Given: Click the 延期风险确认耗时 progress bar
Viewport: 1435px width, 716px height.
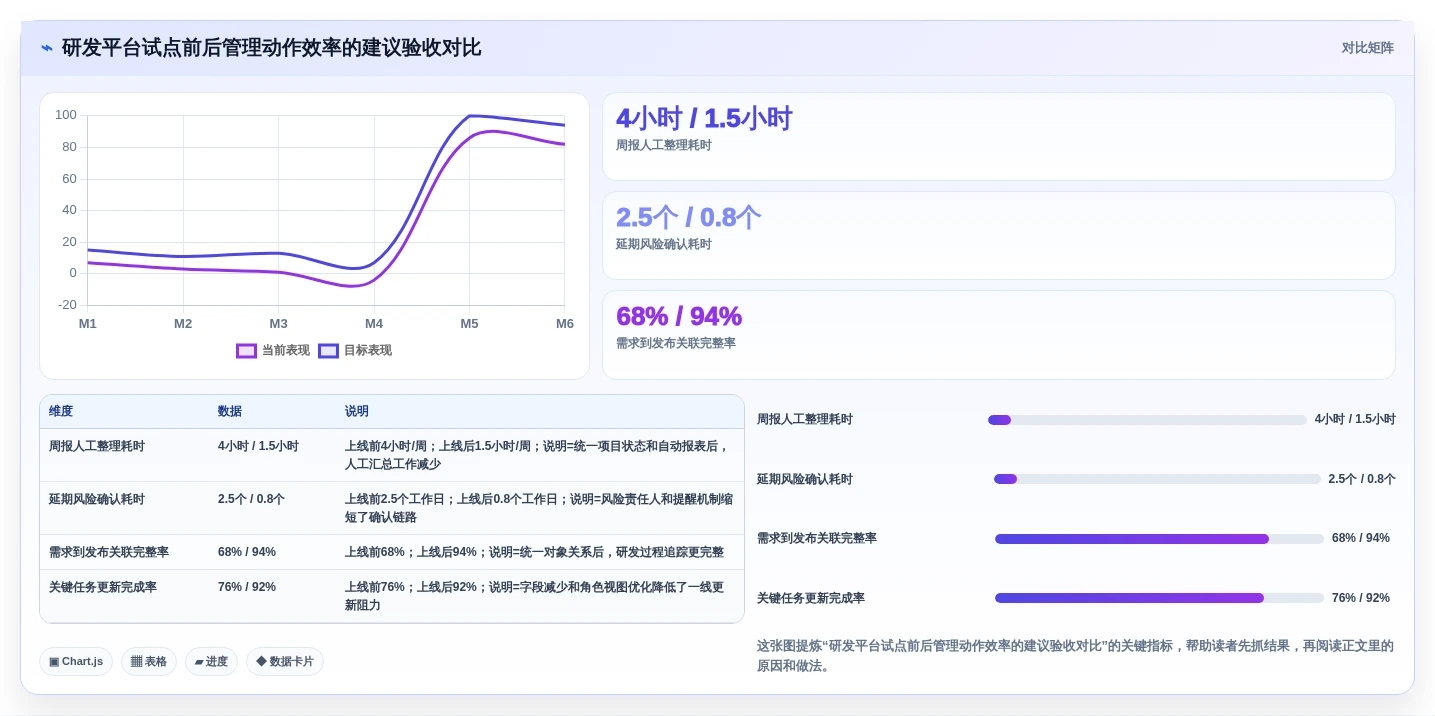Looking at the screenshot, I should (x=1157, y=479).
